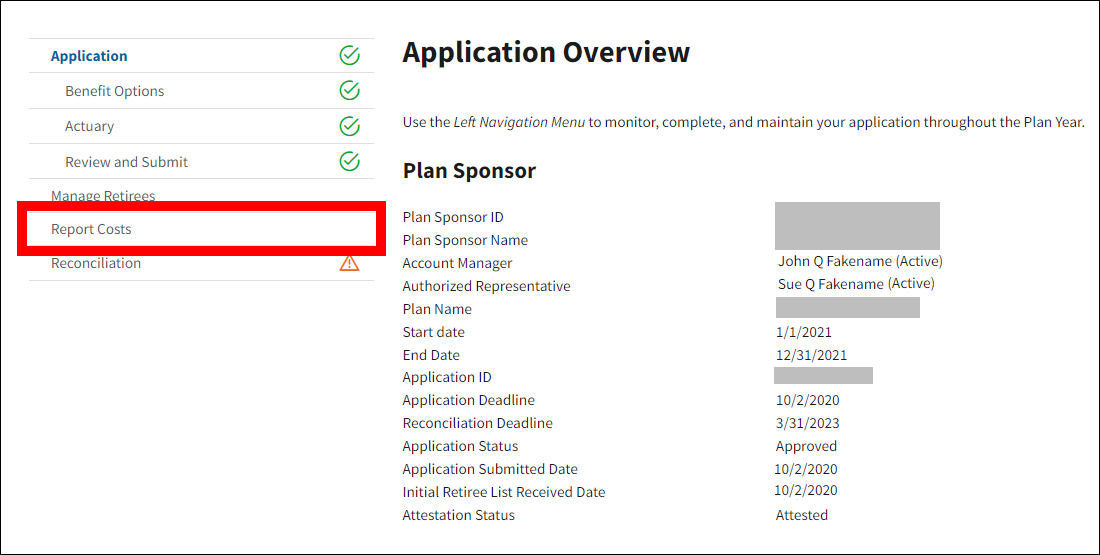Screen dimensions: 1100x555
Task: Select Review and Submit in navigation
Action: (126, 162)
